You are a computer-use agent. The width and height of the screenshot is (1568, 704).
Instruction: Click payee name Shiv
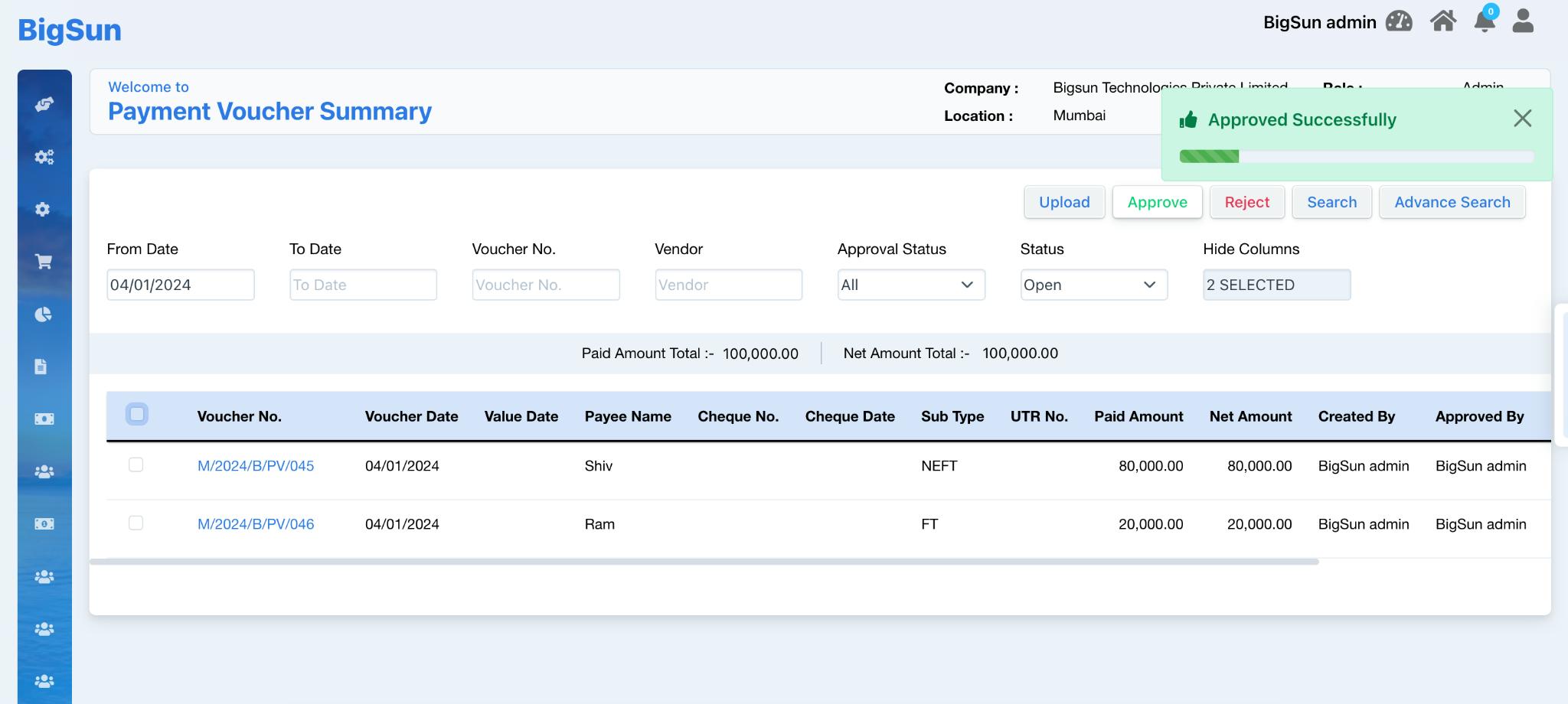(599, 466)
